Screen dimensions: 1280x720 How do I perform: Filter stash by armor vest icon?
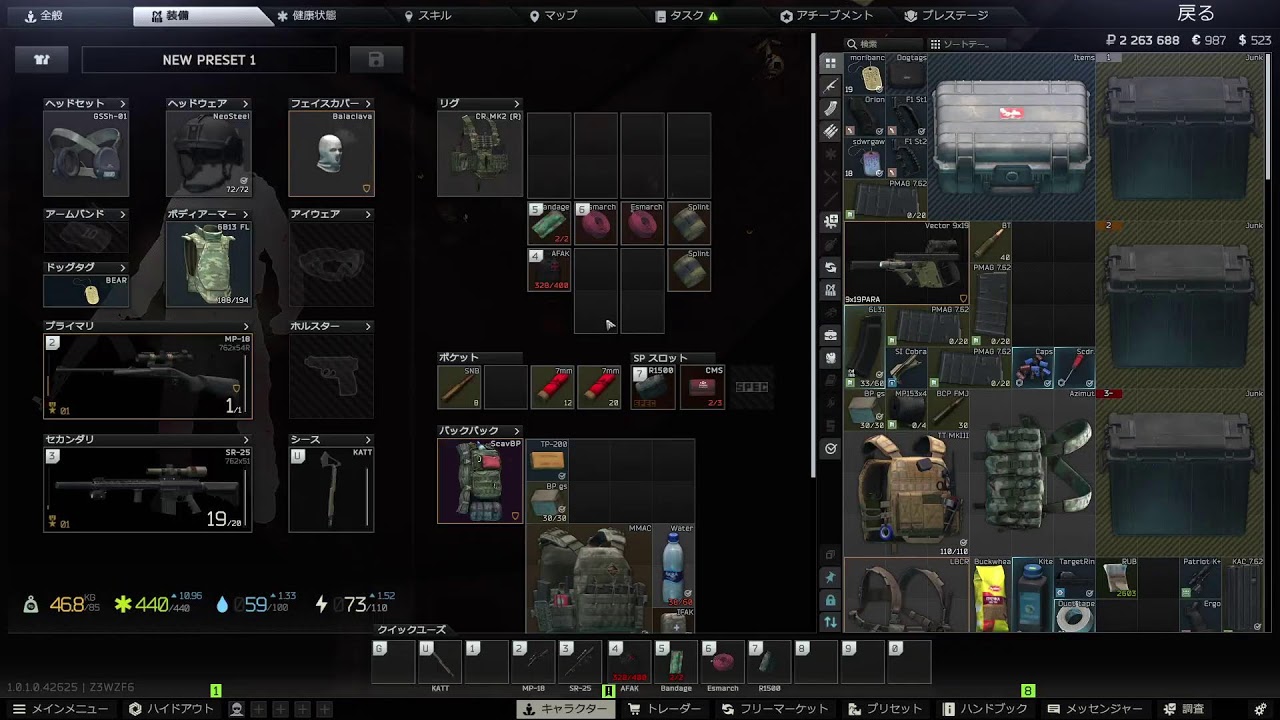click(x=830, y=358)
